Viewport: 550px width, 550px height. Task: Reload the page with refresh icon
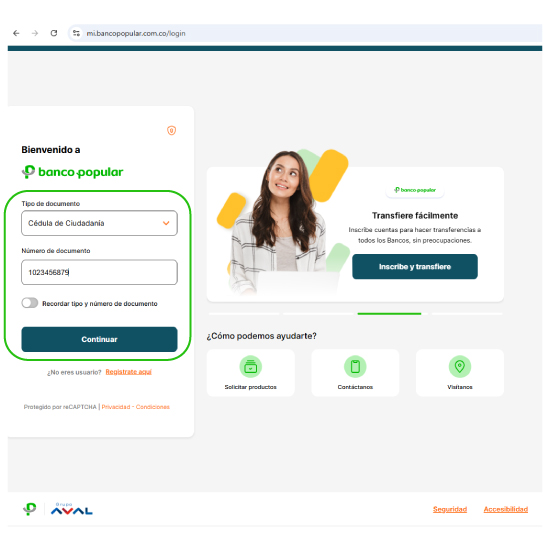54,33
